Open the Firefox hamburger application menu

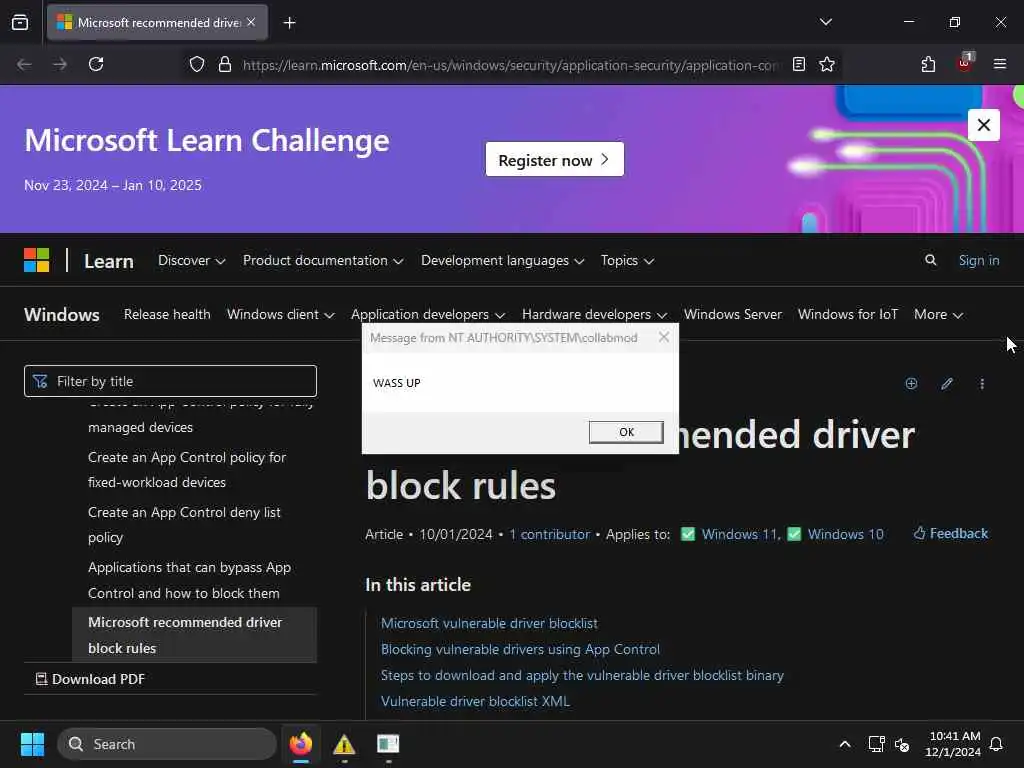pyautogui.click(x=999, y=64)
